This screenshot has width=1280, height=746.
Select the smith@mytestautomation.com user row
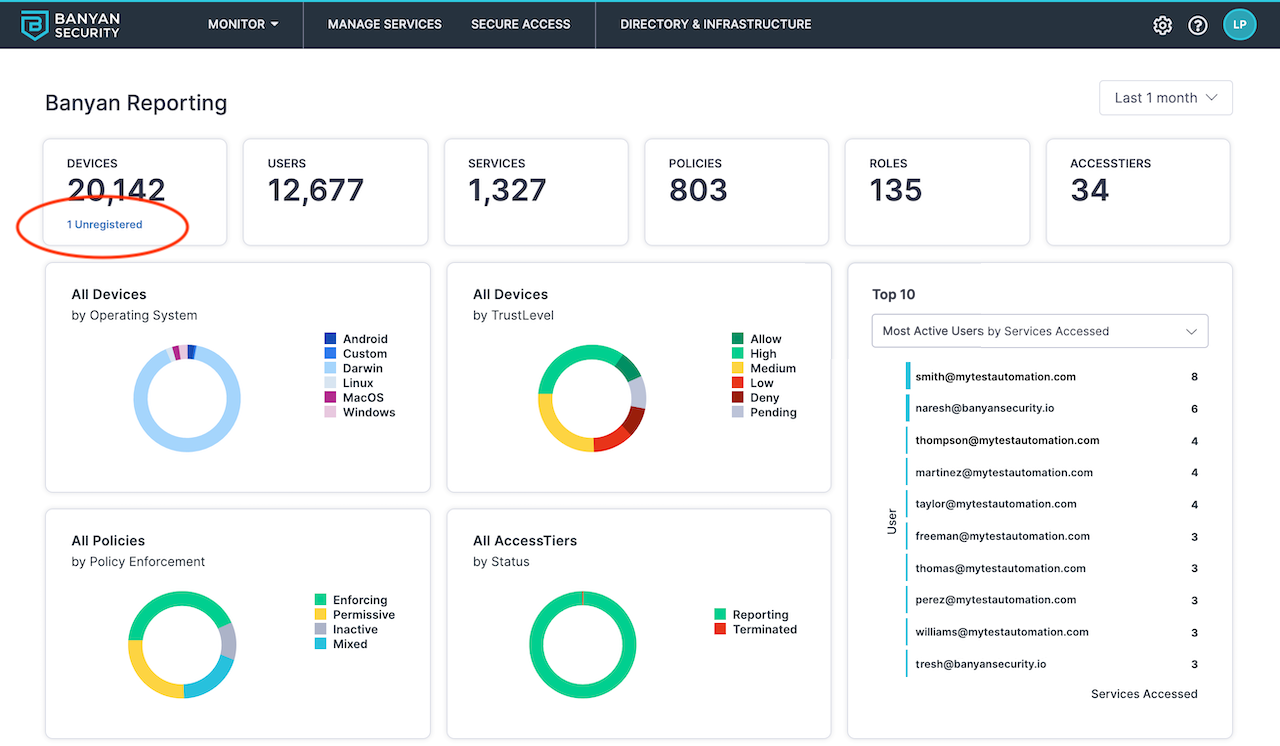995,377
